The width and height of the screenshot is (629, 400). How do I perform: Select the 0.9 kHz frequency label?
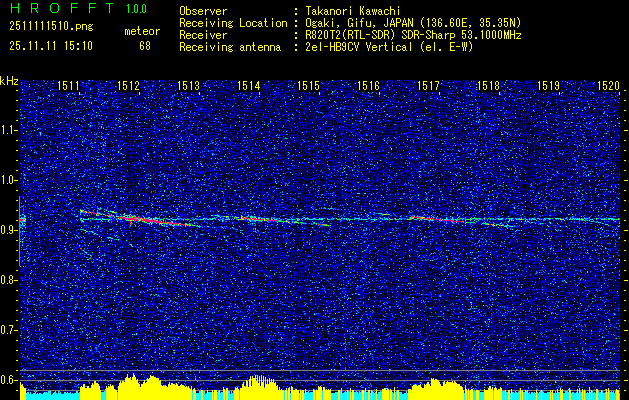point(9,229)
